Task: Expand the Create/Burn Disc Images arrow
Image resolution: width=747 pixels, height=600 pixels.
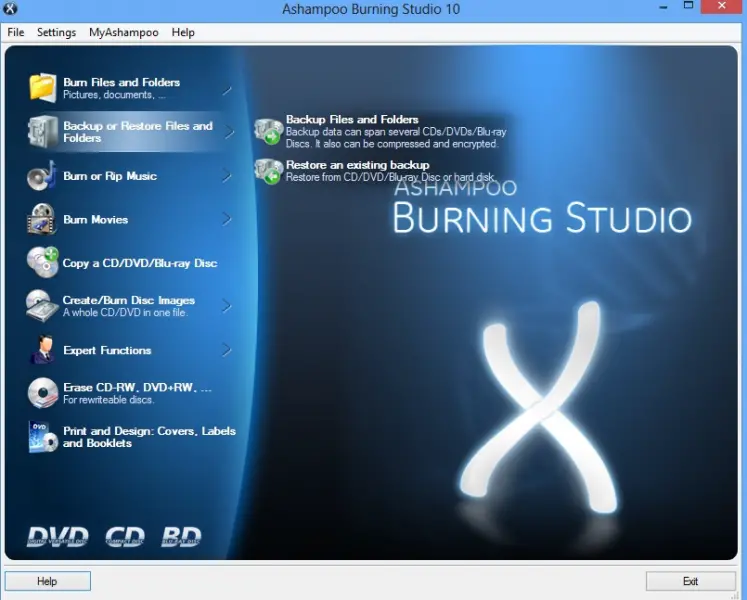Action: [x=227, y=306]
